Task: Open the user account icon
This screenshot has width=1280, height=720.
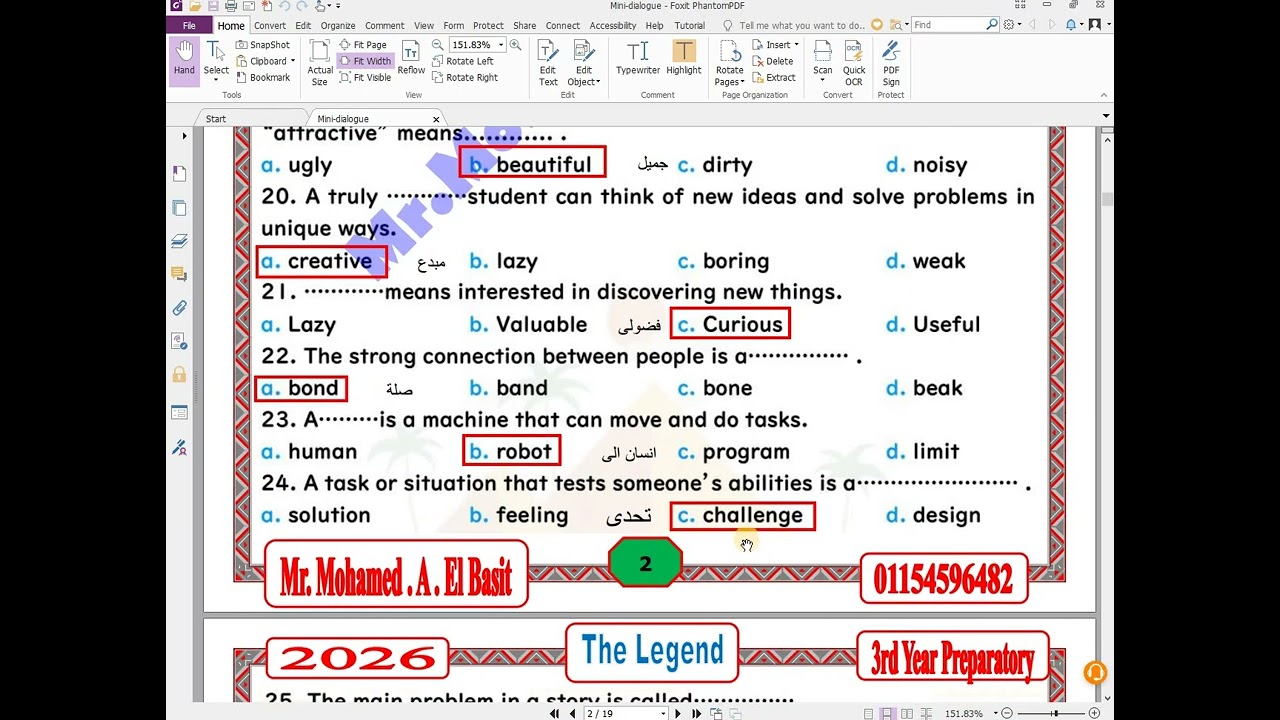Action: tap(1095, 25)
